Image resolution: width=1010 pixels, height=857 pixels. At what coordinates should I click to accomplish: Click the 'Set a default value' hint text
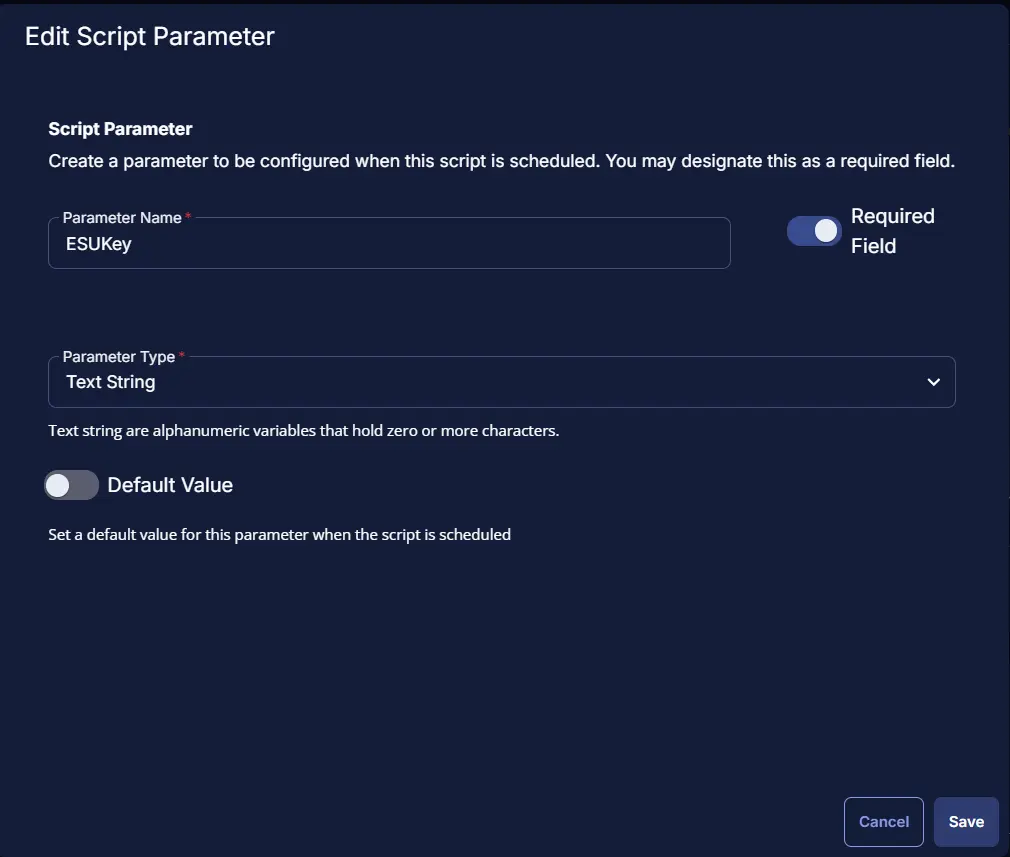279,534
